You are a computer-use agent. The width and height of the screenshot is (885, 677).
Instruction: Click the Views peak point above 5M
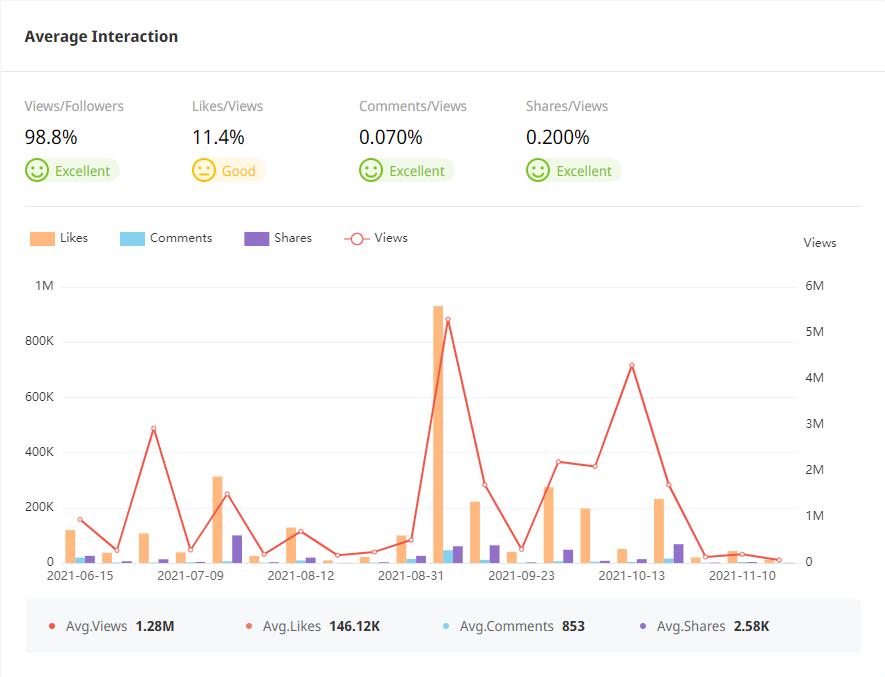447,319
